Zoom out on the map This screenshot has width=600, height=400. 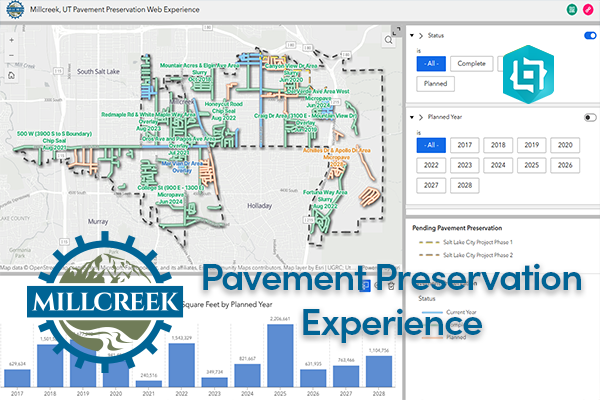click(11, 56)
